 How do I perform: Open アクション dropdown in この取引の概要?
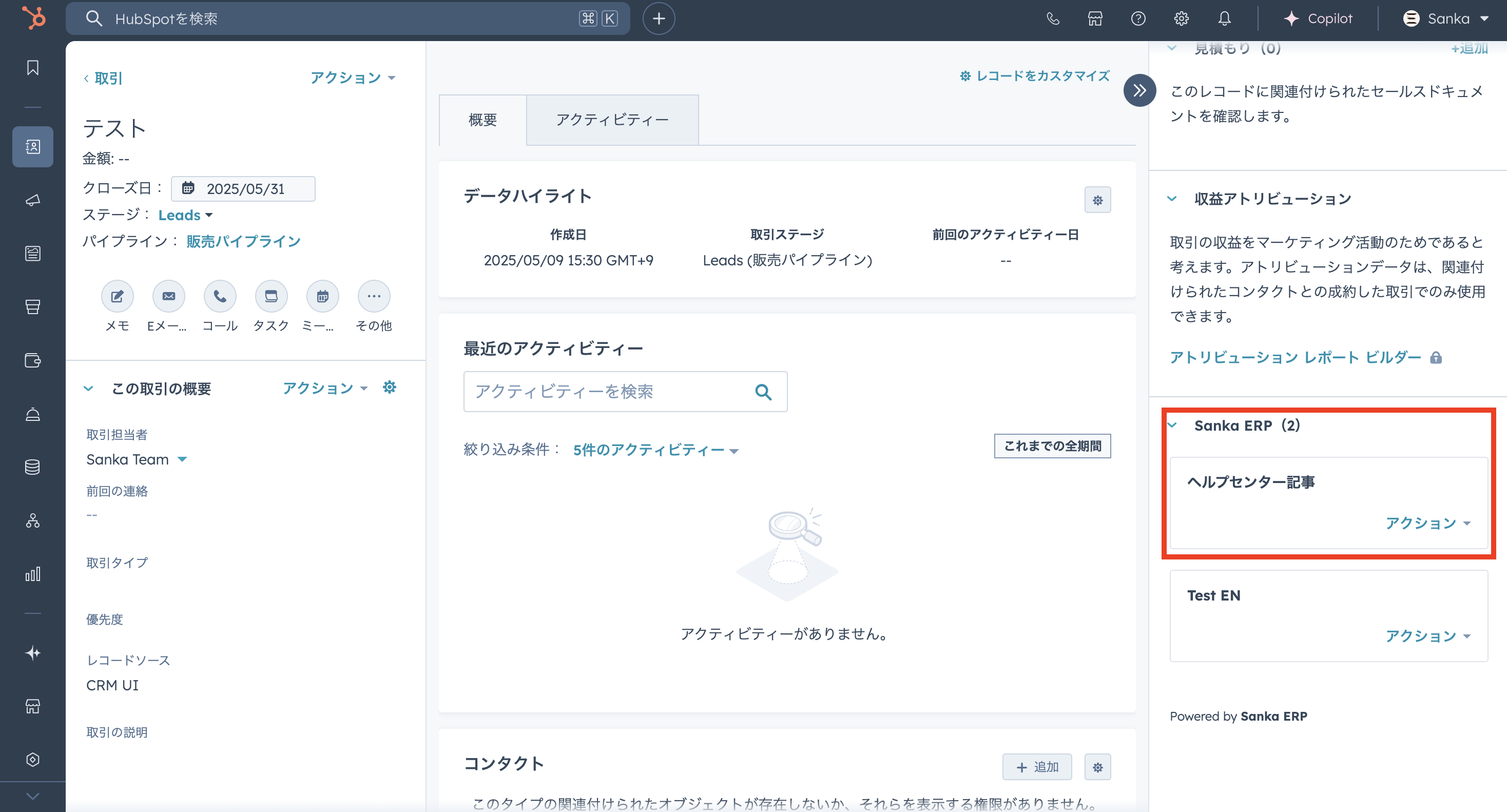pyautogui.click(x=325, y=388)
